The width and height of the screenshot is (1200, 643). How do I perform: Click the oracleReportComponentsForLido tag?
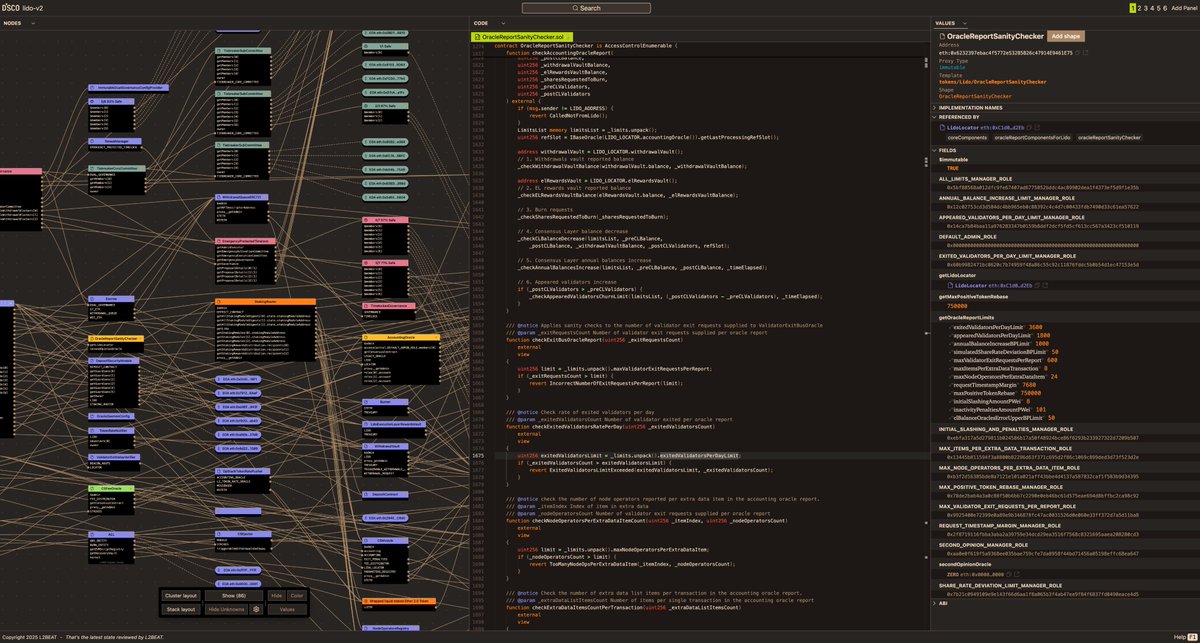[1032, 138]
